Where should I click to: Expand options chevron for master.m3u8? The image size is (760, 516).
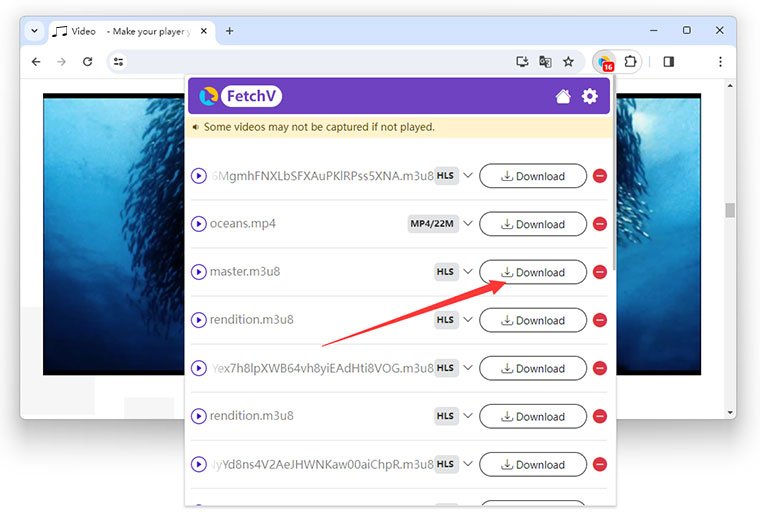pyautogui.click(x=467, y=271)
